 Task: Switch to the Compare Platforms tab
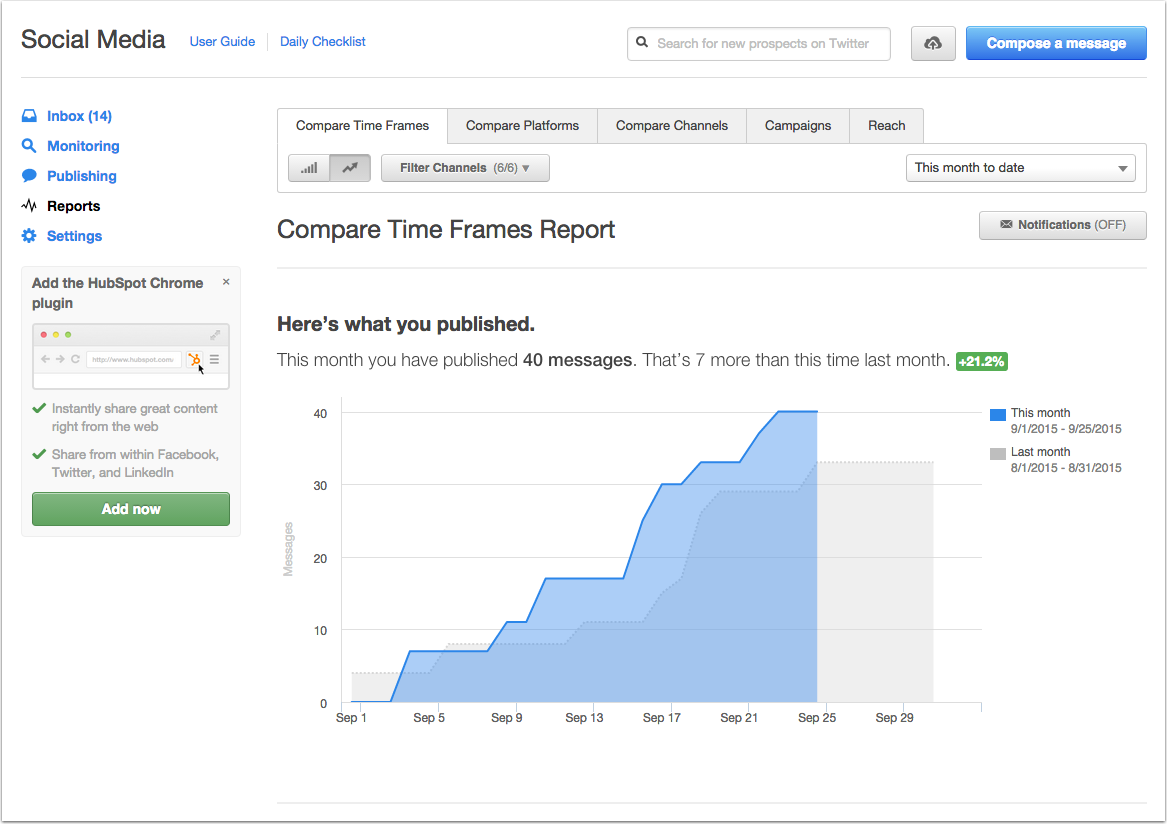(x=522, y=126)
